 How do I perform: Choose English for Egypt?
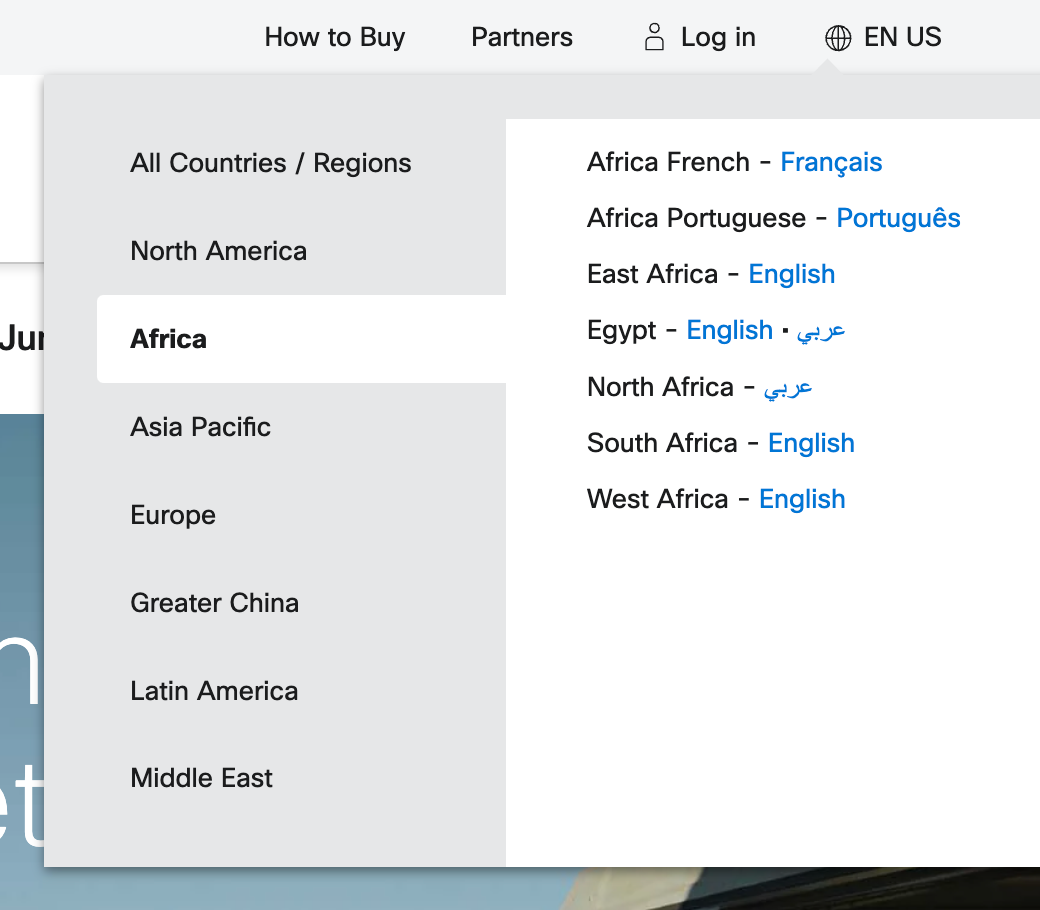point(730,330)
